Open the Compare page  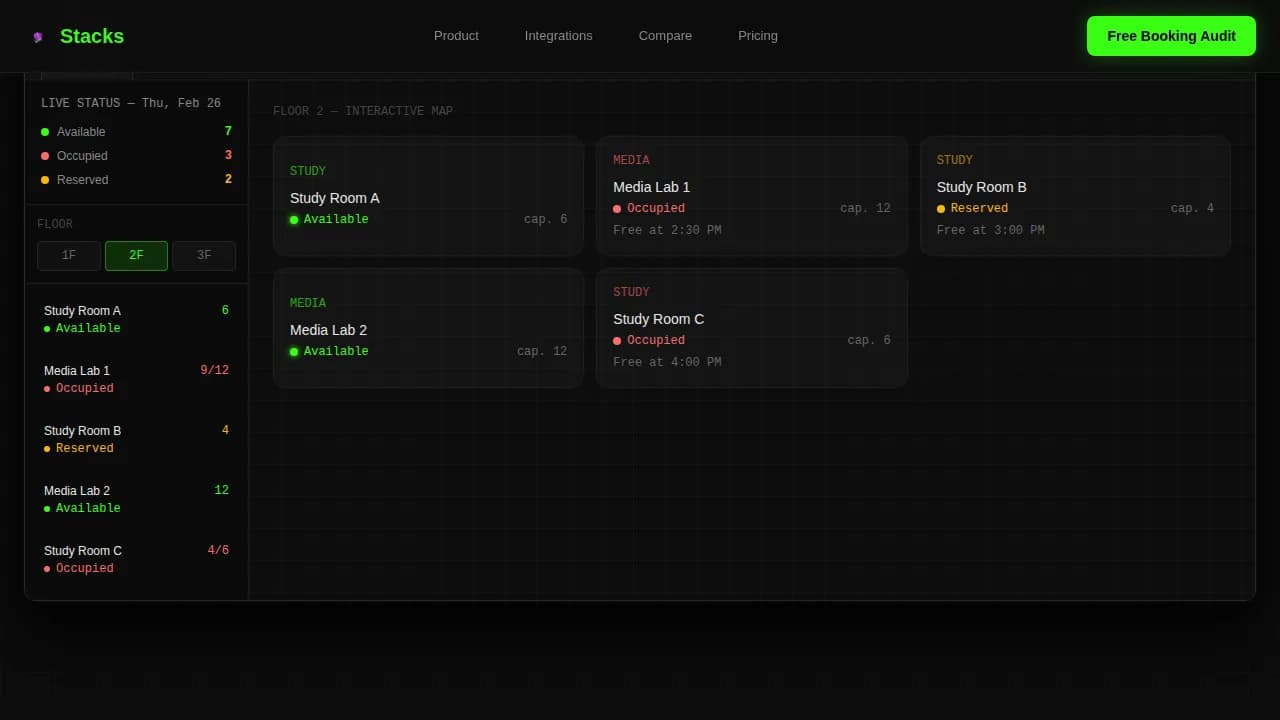click(665, 36)
